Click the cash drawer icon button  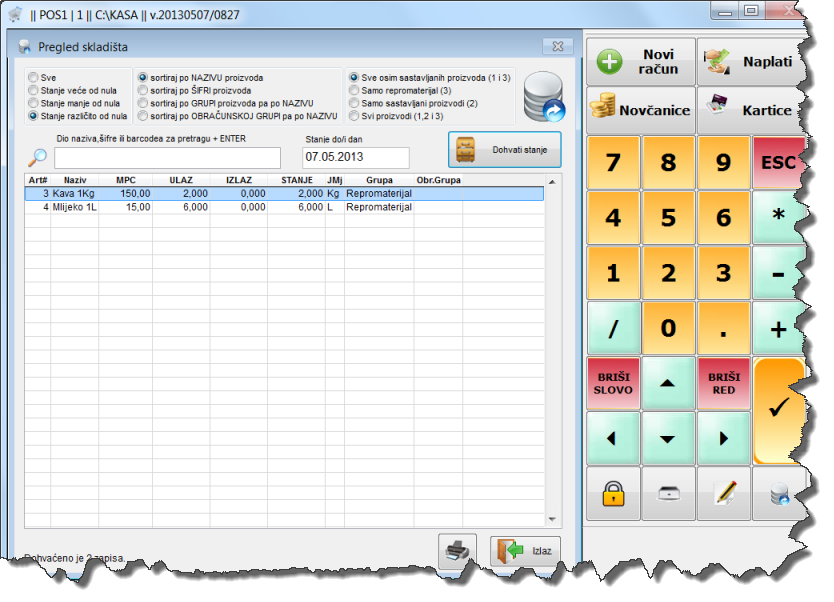click(x=667, y=493)
